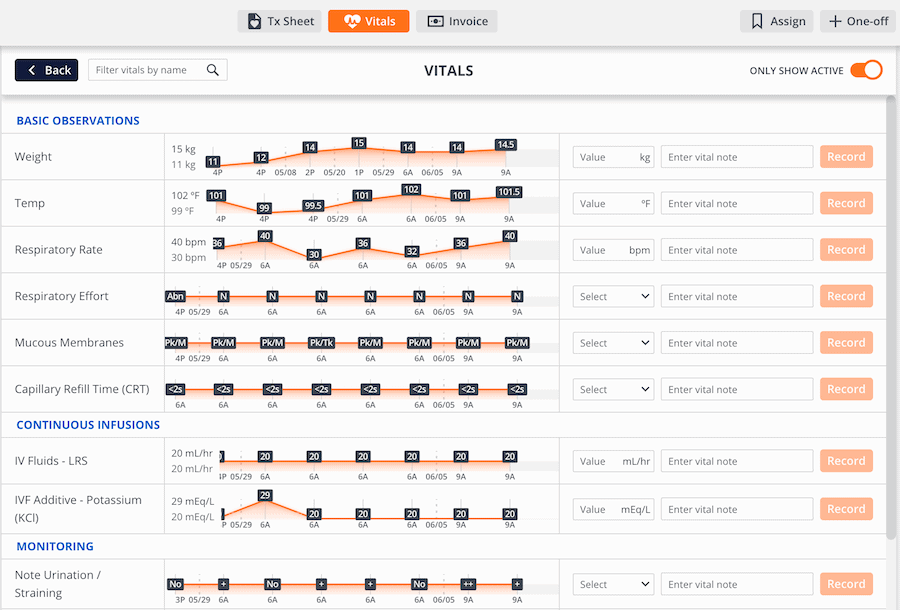The image size is (900, 610).
Task: Open the Capillary Refill Time select dropdown
Action: coord(613,390)
